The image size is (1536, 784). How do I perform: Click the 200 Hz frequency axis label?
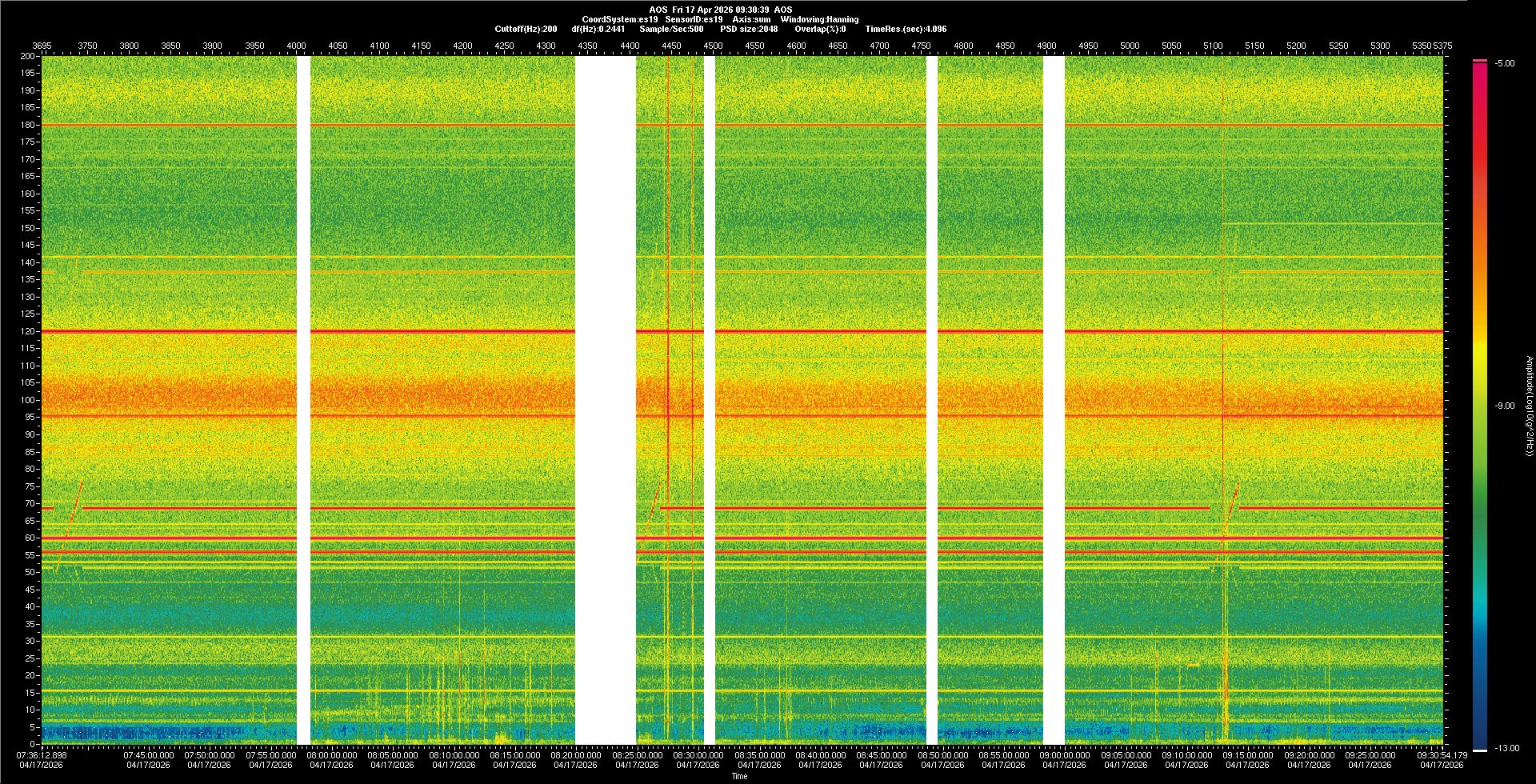pyautogui.click(x=27, y=57)
